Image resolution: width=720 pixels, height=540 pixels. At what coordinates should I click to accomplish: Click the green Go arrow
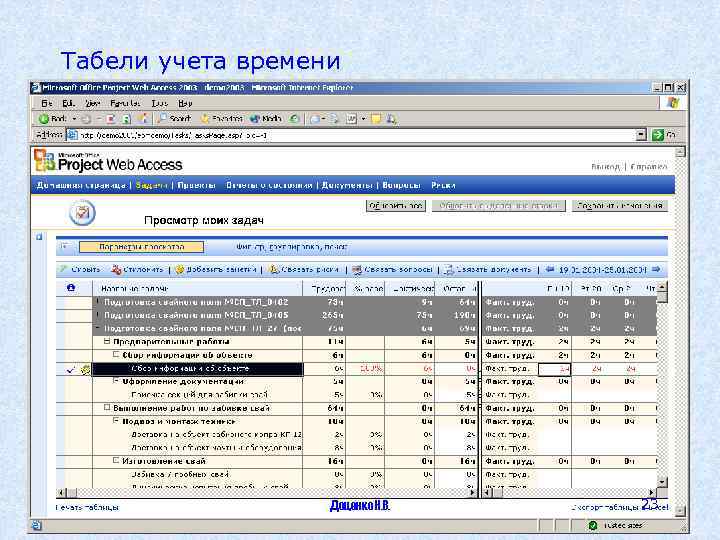[658, 135]
